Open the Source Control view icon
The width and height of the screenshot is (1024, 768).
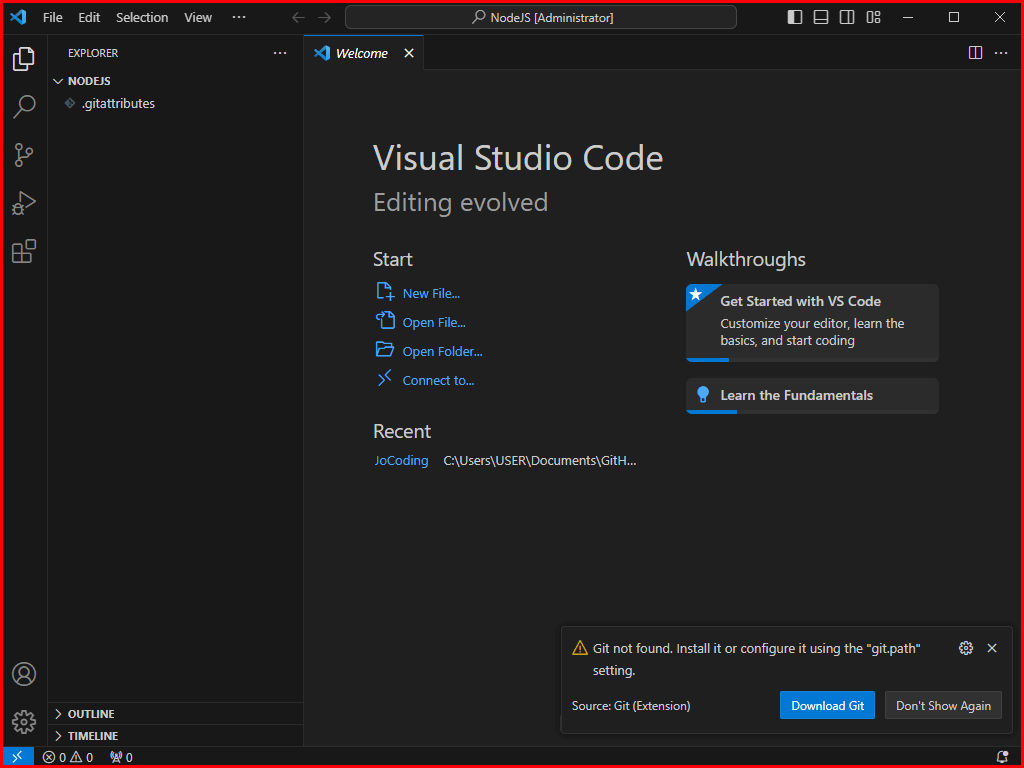24,155
